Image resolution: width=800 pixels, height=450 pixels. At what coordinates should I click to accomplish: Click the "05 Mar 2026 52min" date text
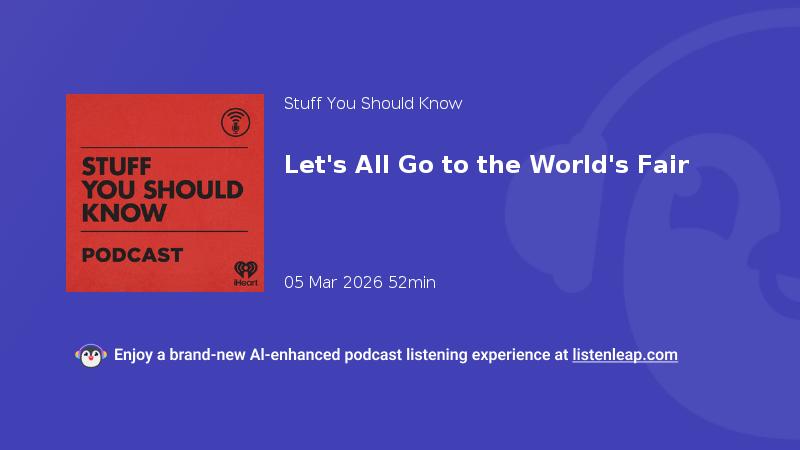[x=360, y=282]
